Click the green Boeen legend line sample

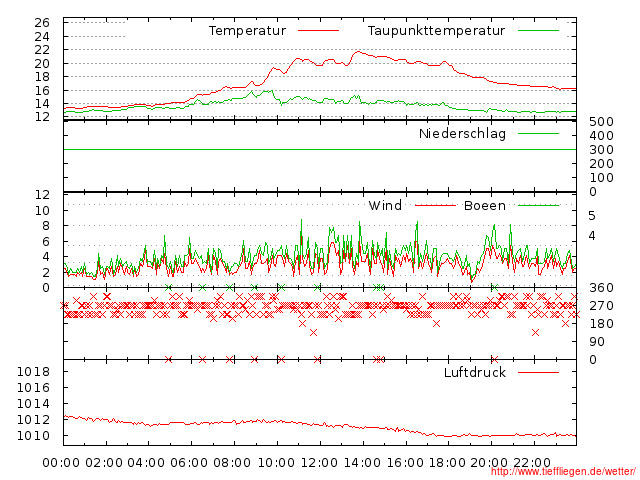(x=538, y=205)
